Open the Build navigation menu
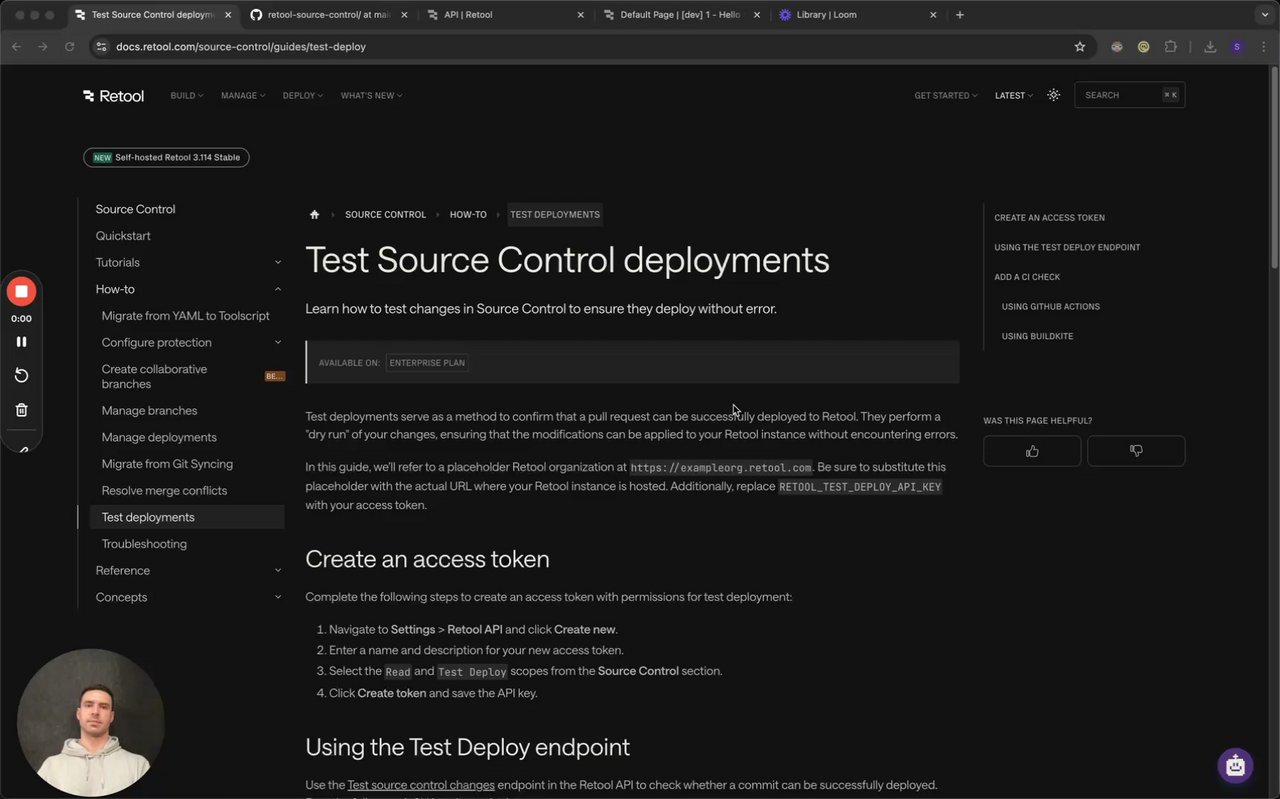This screenshot has height=799, width=1280. (x=186, y=96)
